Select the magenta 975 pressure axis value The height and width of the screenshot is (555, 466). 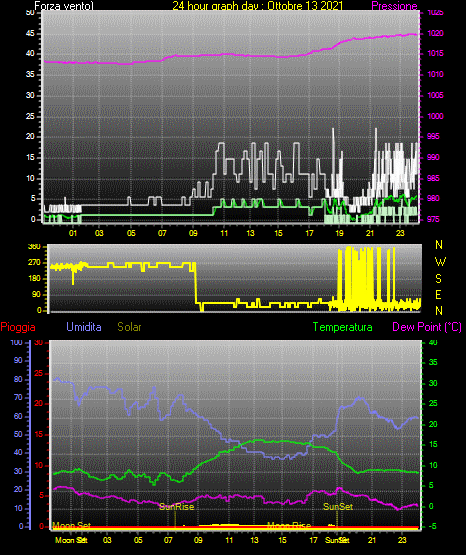433,219
